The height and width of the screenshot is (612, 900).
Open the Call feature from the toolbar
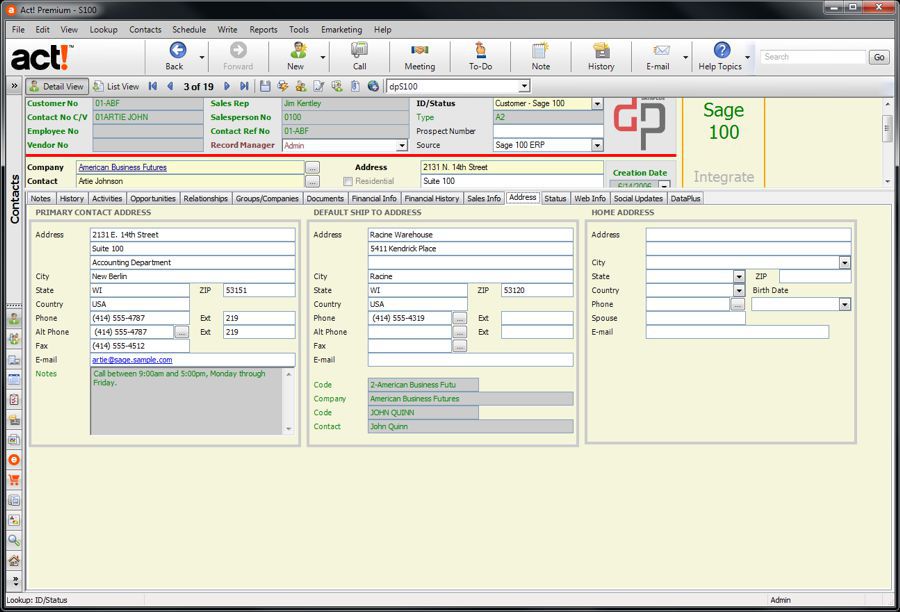pyautogui.click(x=360, y=57)
